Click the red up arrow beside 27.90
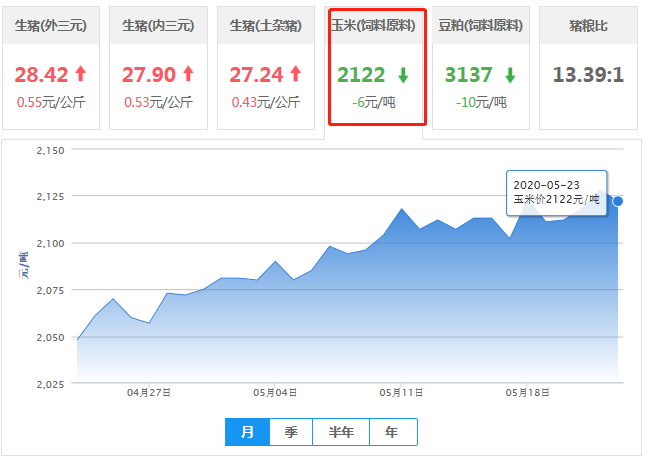Image resolution: width=648 pixels, height=457 pixels. (188, 75)
